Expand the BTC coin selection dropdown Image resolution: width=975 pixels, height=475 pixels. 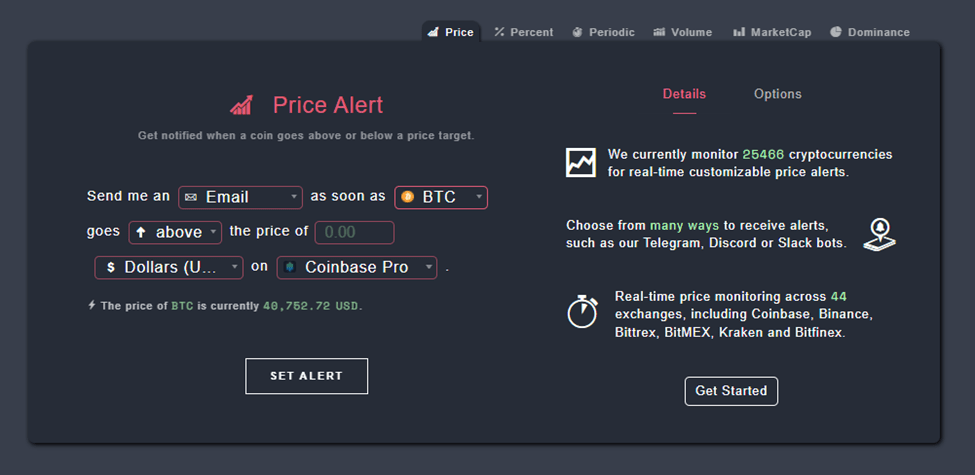441,197
